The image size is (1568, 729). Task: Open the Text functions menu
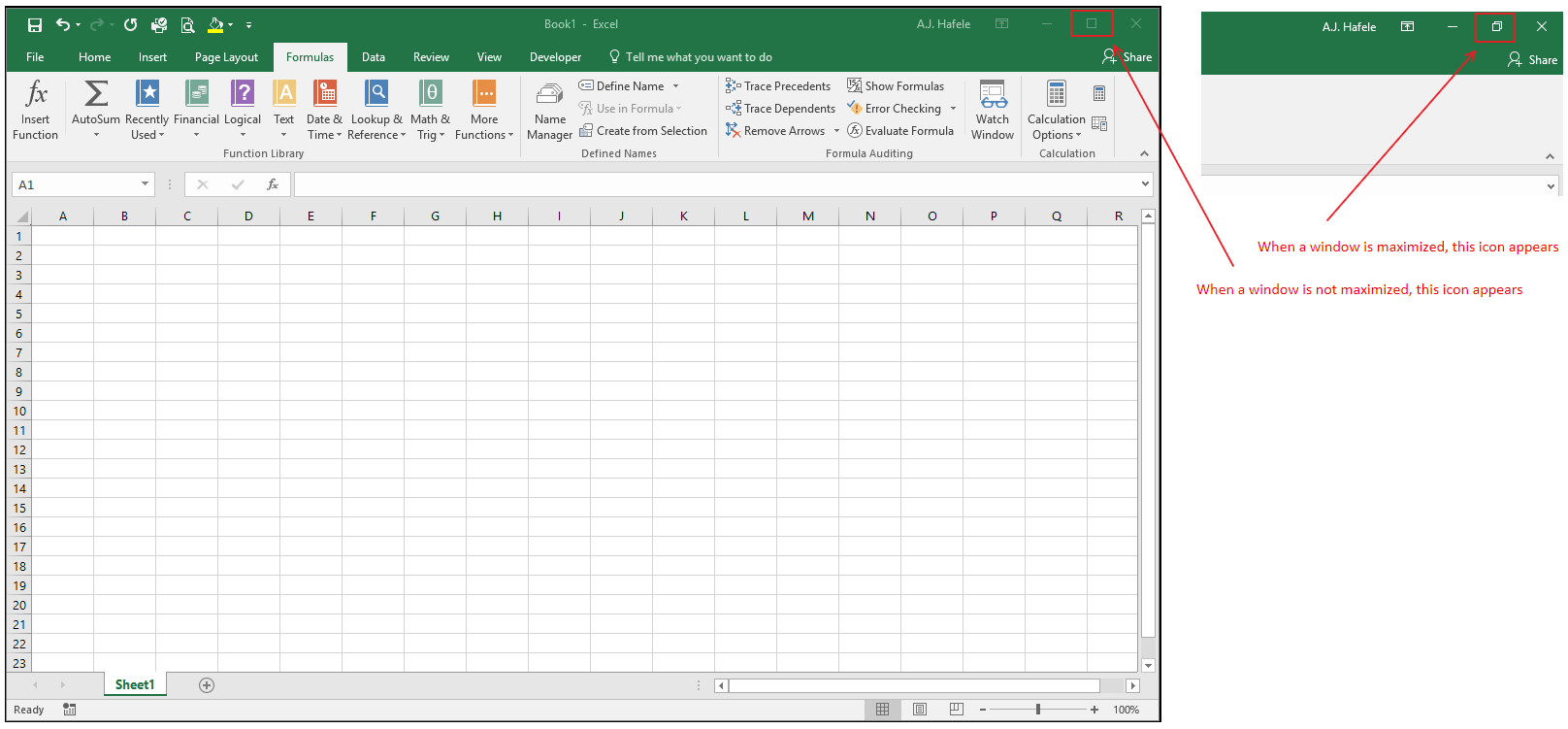tap(284, 110)
